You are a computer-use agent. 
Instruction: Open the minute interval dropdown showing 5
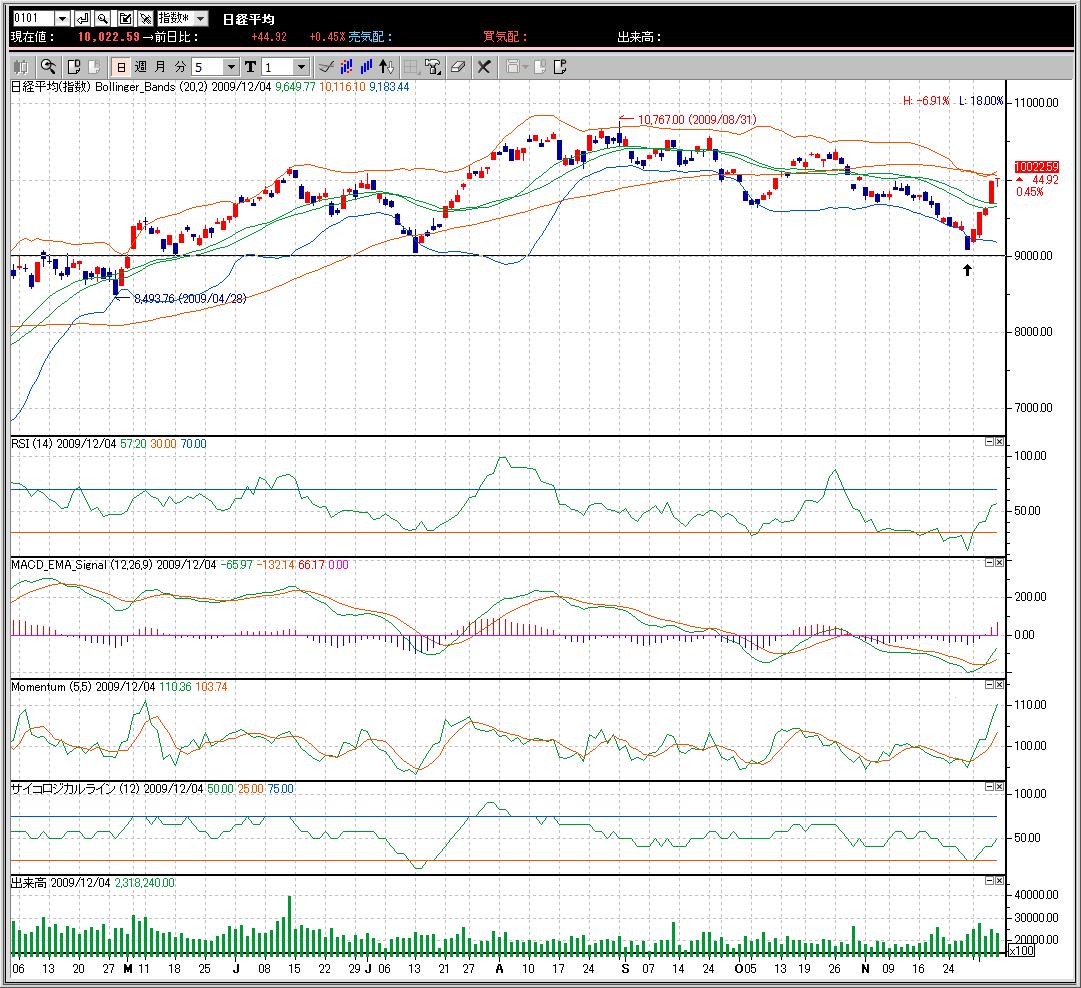231,67
